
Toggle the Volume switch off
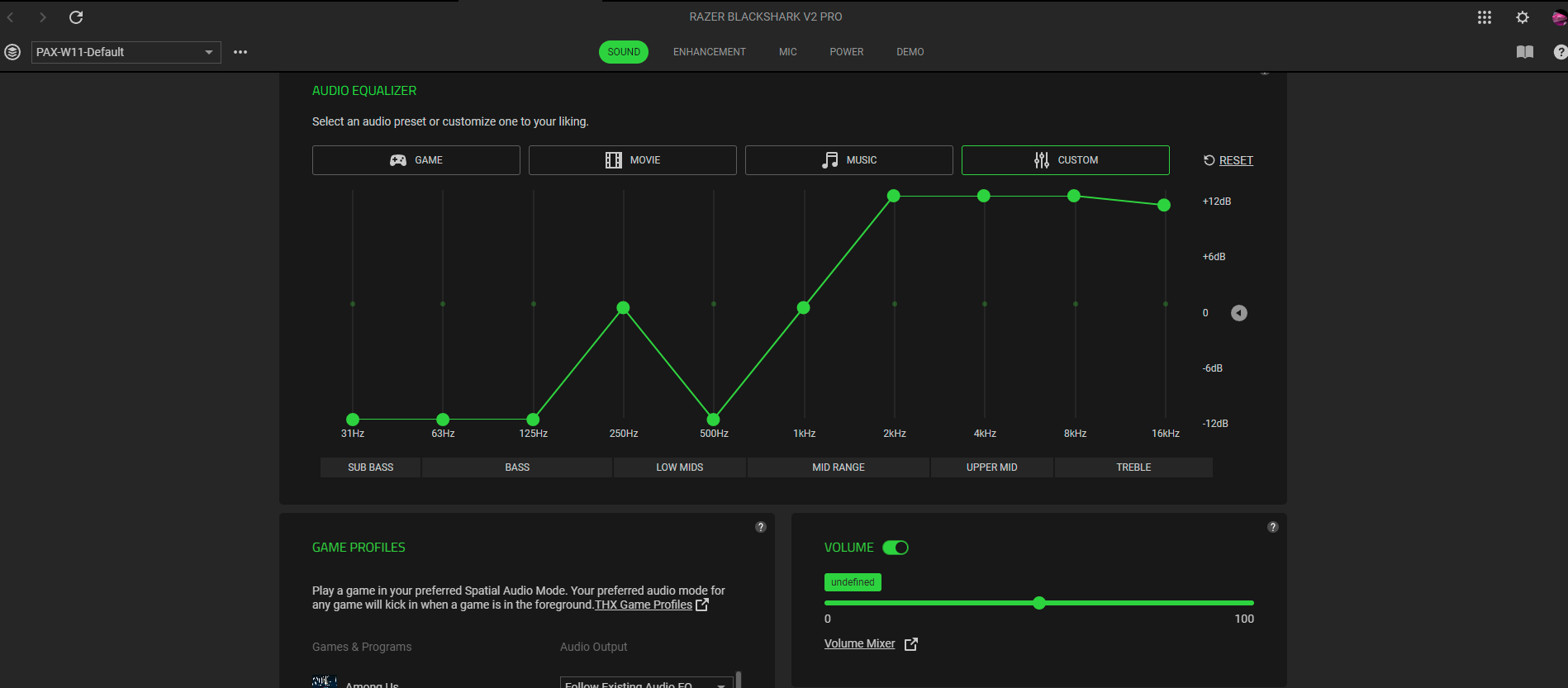click(x=896, y=548)
